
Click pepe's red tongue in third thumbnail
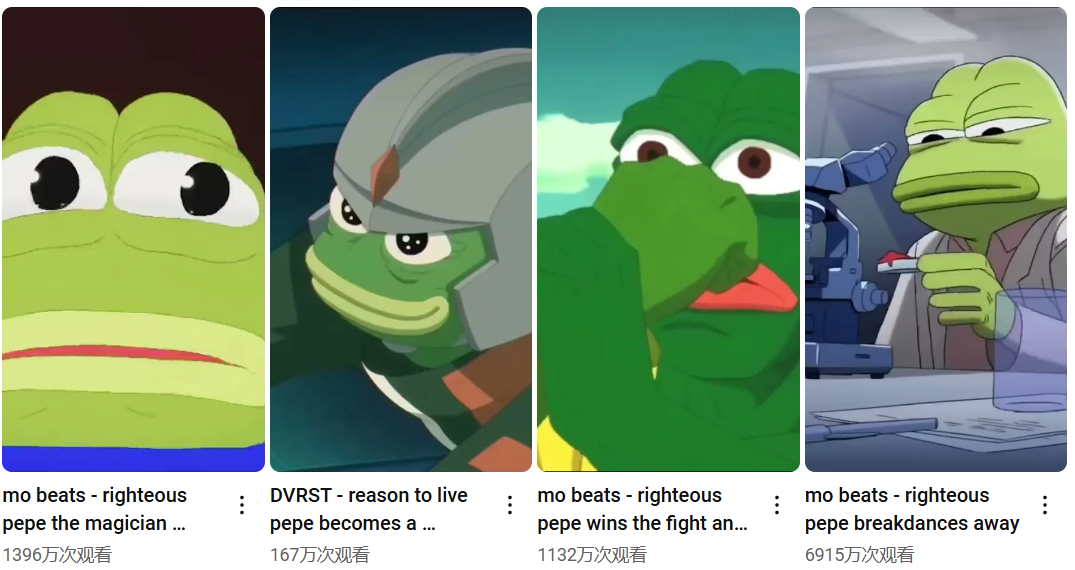click(744, 289)
